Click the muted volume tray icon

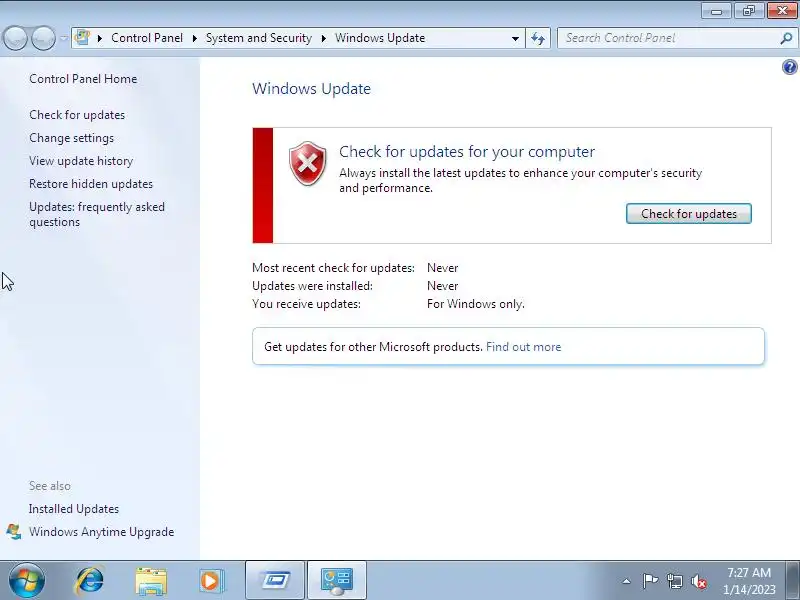pos(698,581)
